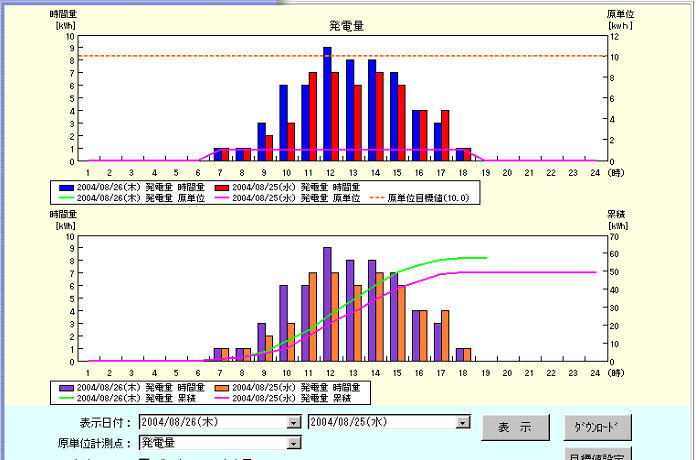The image size is (696, 460).
Task: Click the 表示 button
Action: pyautogui.click(x=515, y=428)
